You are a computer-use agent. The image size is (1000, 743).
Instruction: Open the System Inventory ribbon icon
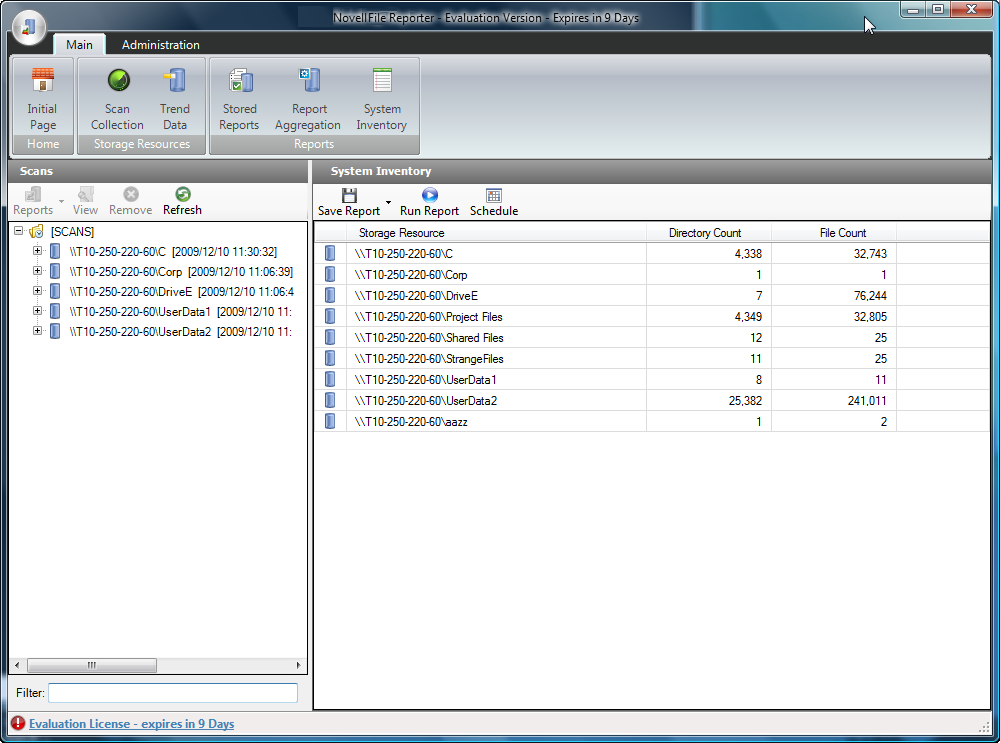[382, 80]
